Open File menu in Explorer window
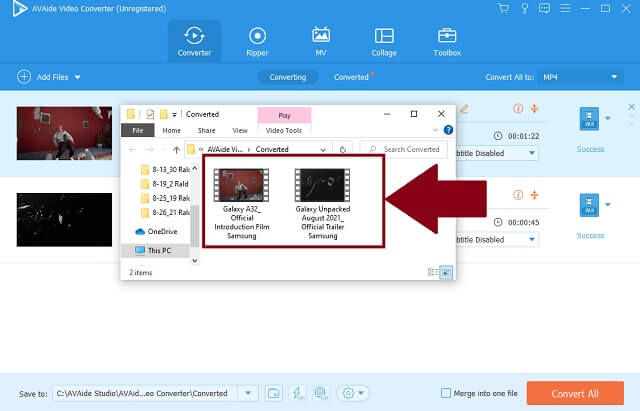 tap(138, 130)
